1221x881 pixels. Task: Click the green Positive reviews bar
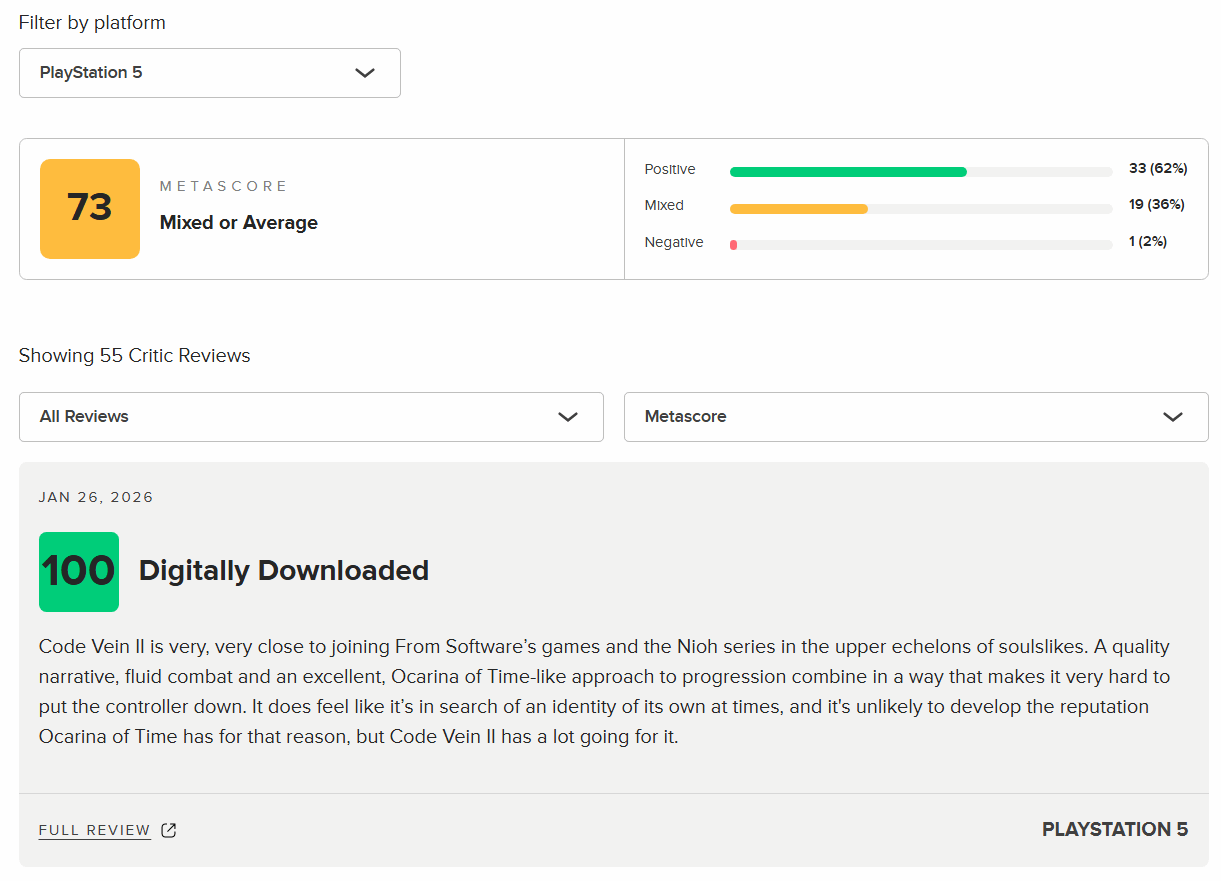[x=848, y=172]
